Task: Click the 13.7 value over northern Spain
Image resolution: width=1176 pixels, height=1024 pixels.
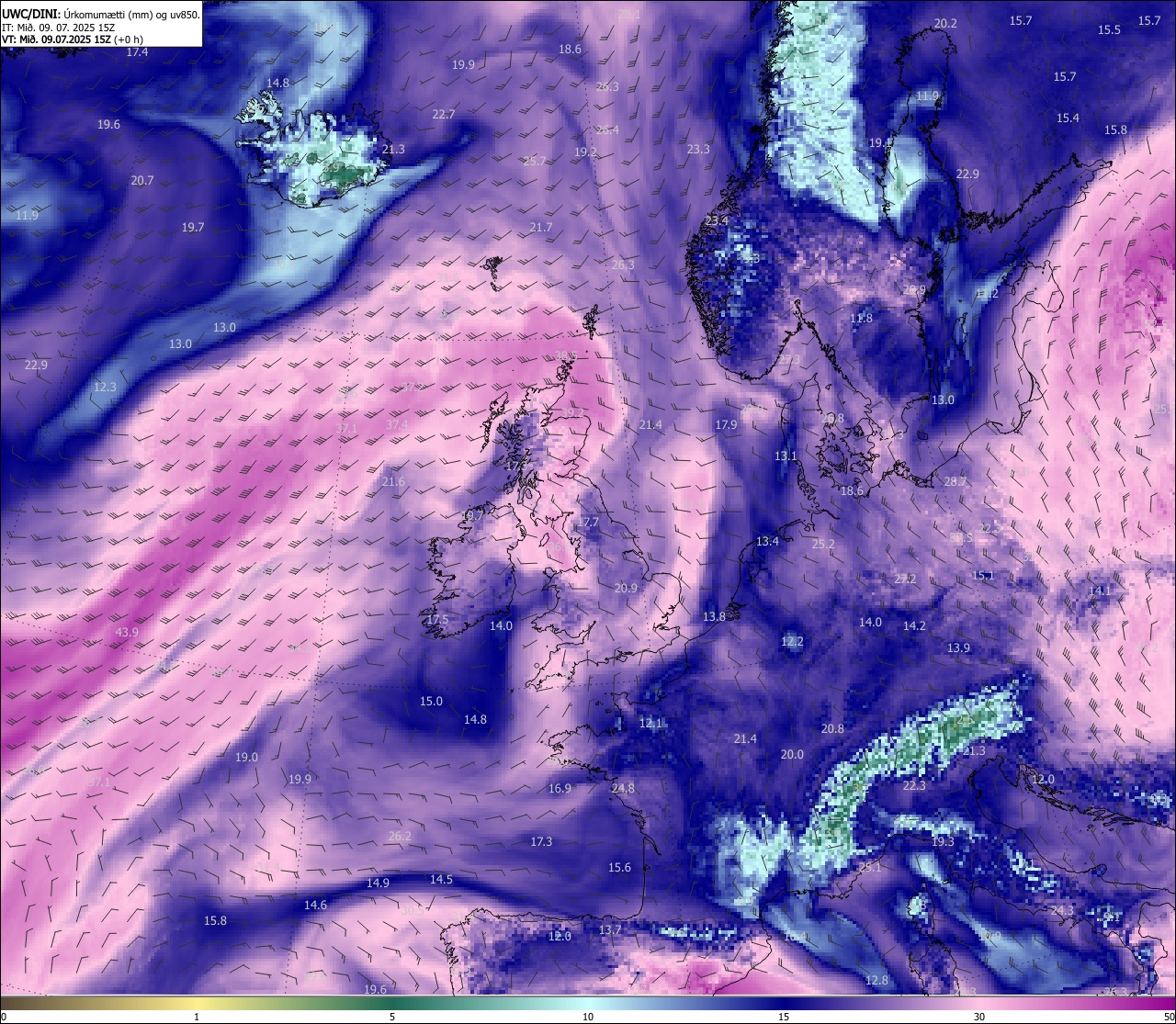Action: (x=610, y=930)
